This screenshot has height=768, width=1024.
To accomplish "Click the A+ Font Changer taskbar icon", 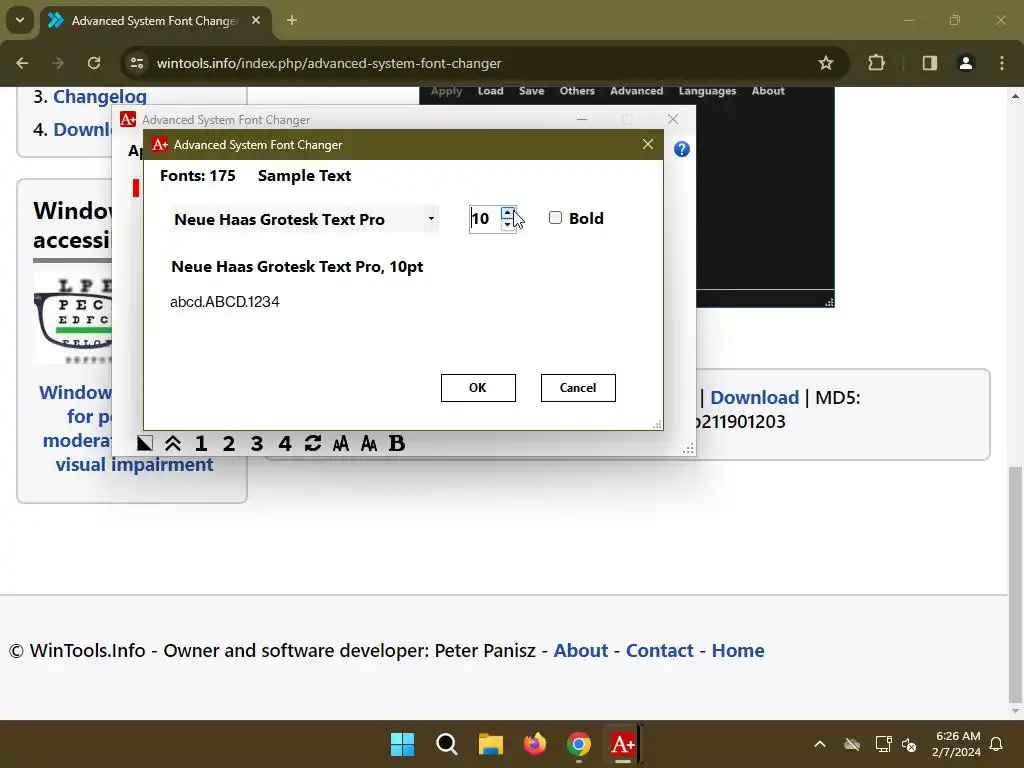I will 622,744.
